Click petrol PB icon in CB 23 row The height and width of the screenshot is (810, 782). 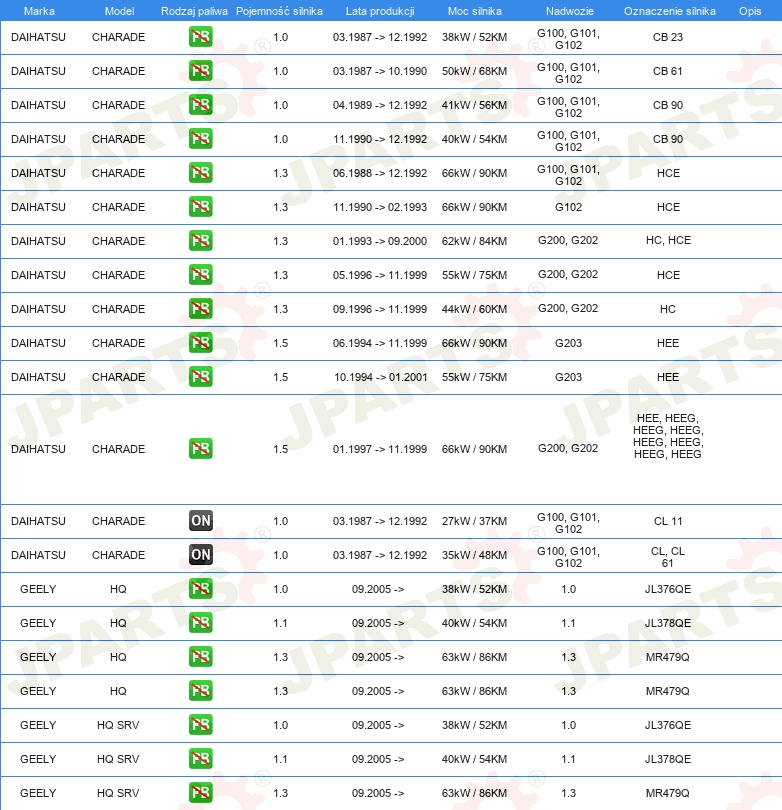[x=201, y=37]
